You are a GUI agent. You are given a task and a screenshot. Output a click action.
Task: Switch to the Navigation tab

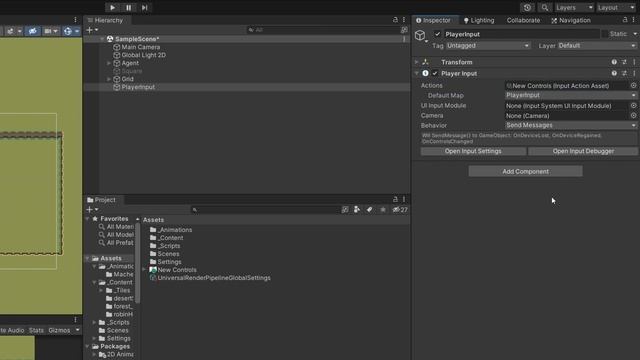tap(571, 20)
